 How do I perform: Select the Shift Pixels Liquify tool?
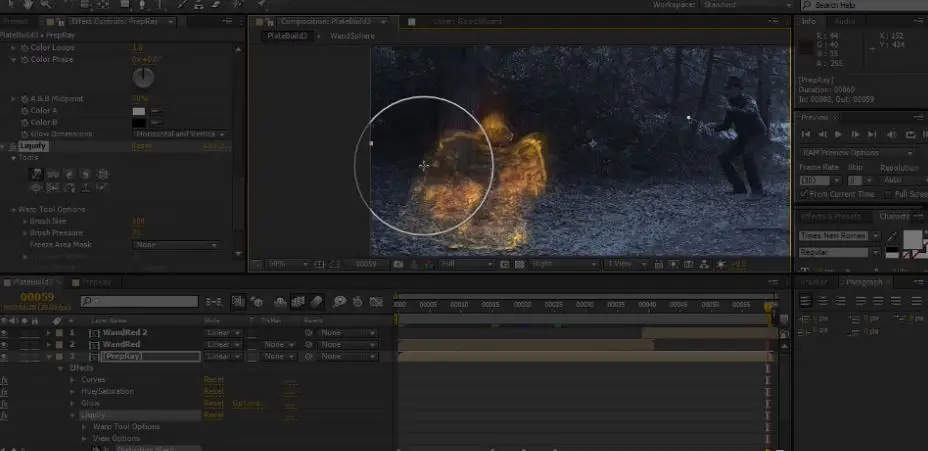pyautogui.click(x=53, y=188)
